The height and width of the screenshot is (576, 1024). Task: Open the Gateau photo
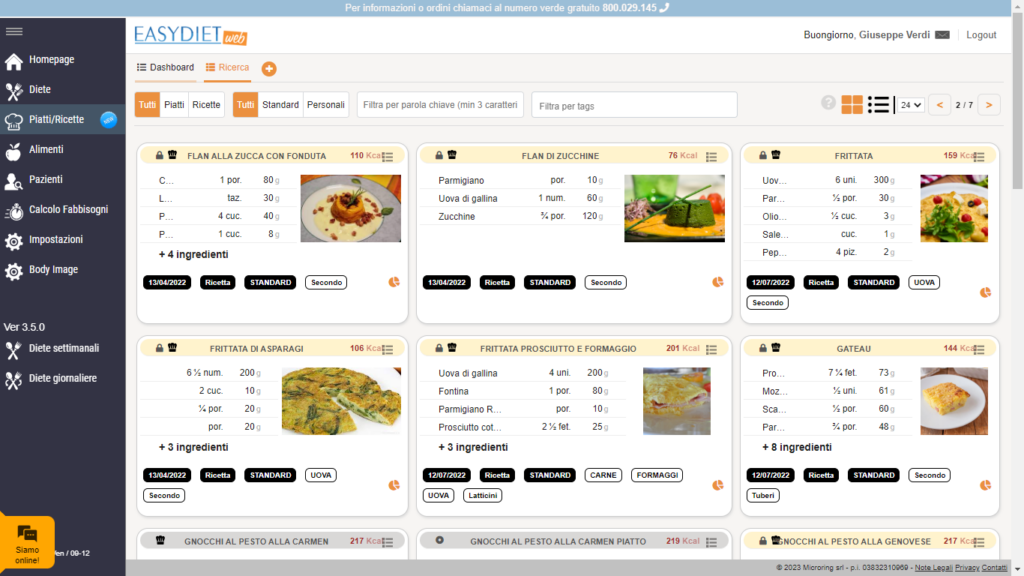954,401
